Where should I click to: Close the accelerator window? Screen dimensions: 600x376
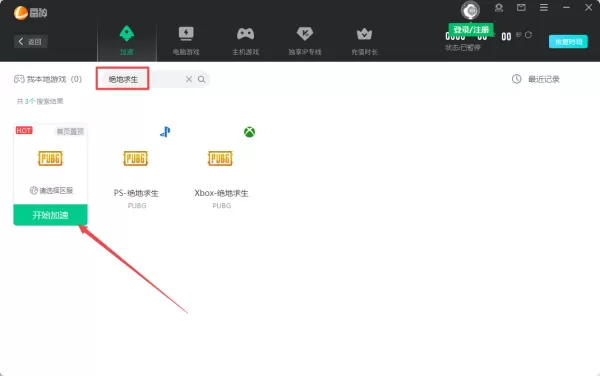589,8
